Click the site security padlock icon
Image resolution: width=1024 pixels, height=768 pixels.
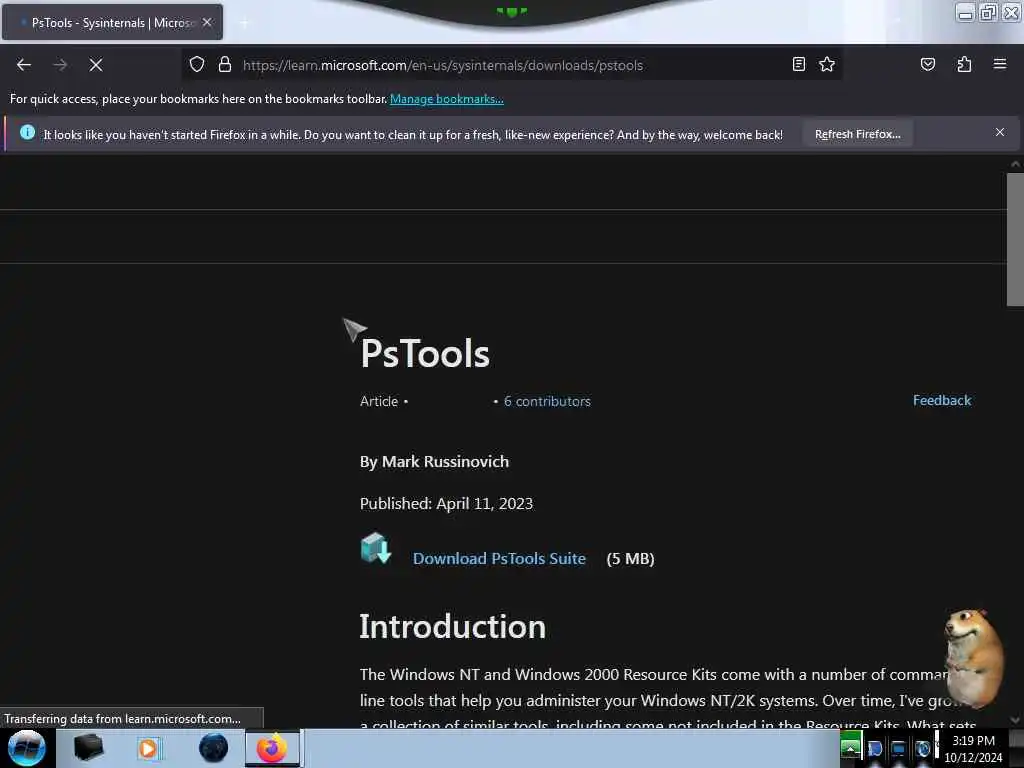(x=225, y=65)
